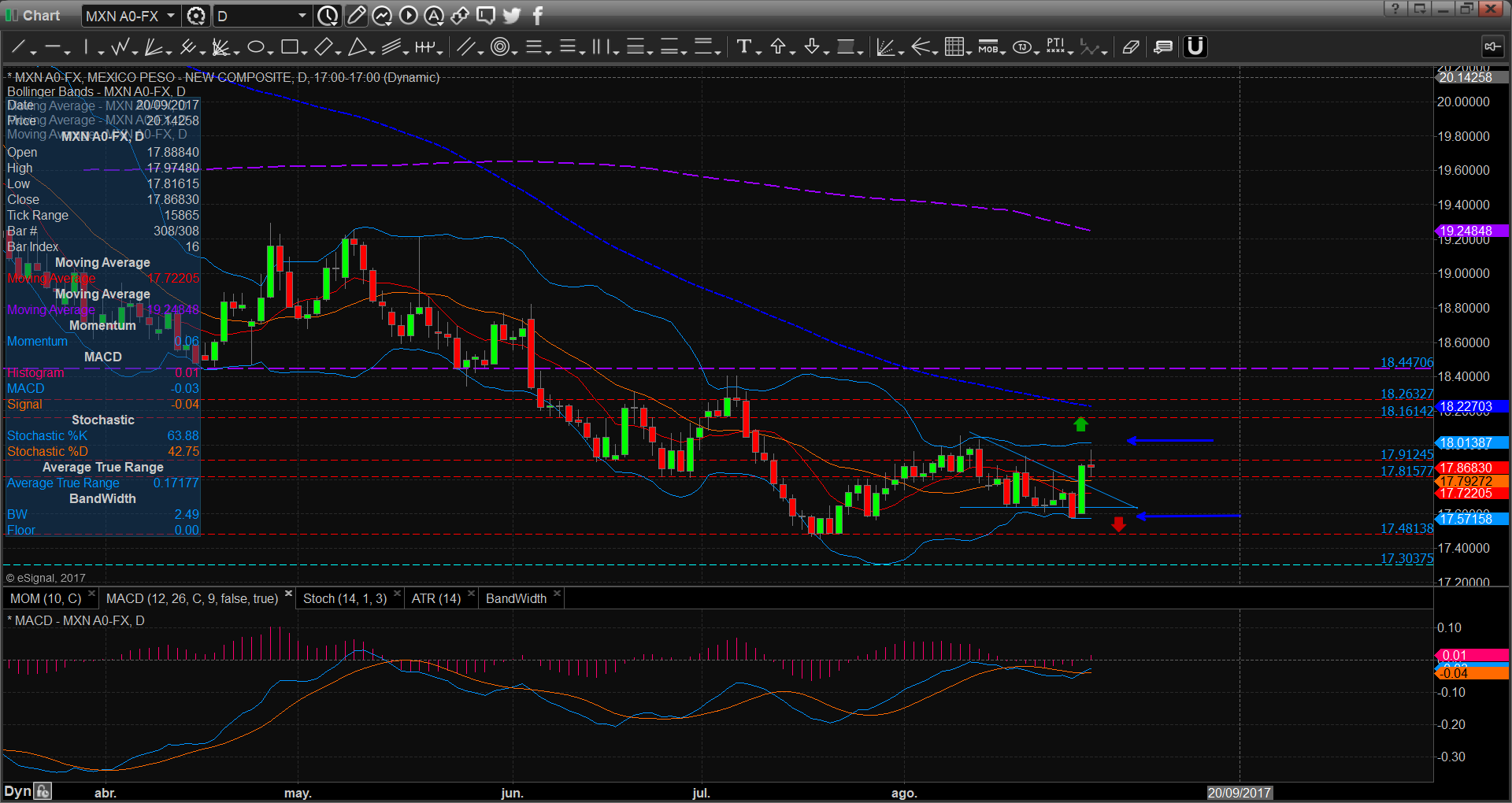
Task: Select the MOB study tool
Action: coord(988,47)
